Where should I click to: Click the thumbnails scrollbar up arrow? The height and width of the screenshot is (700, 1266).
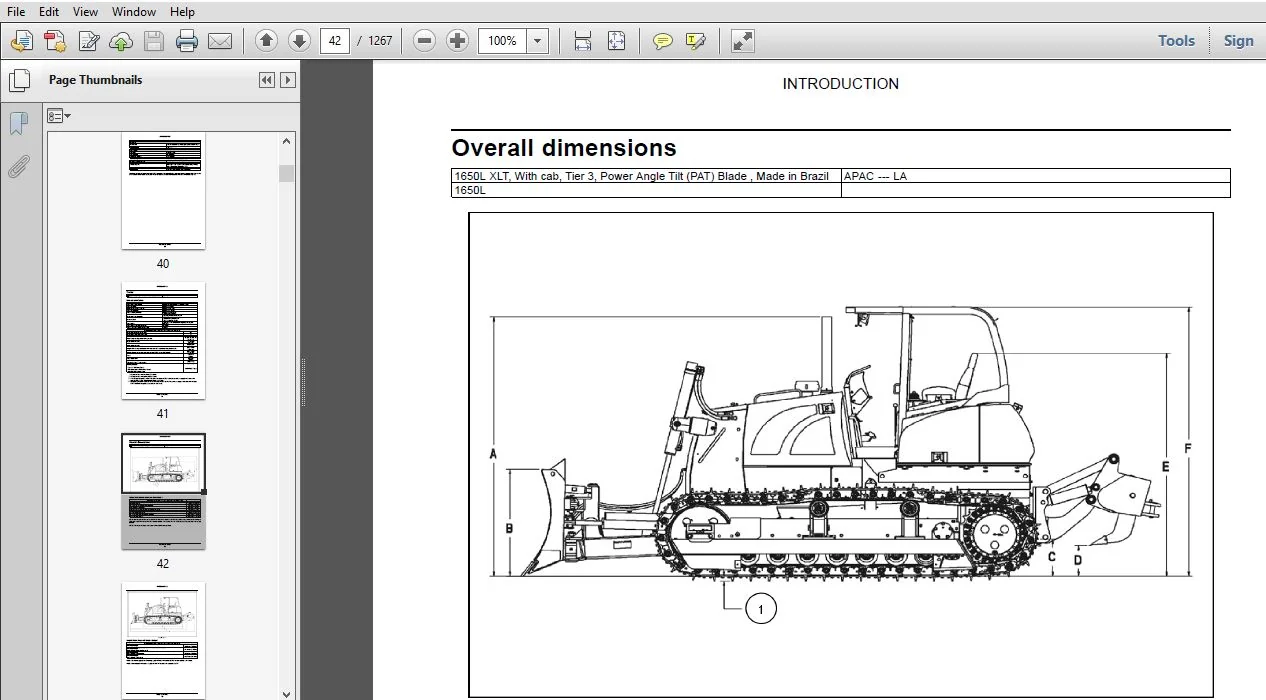[287, 141]
